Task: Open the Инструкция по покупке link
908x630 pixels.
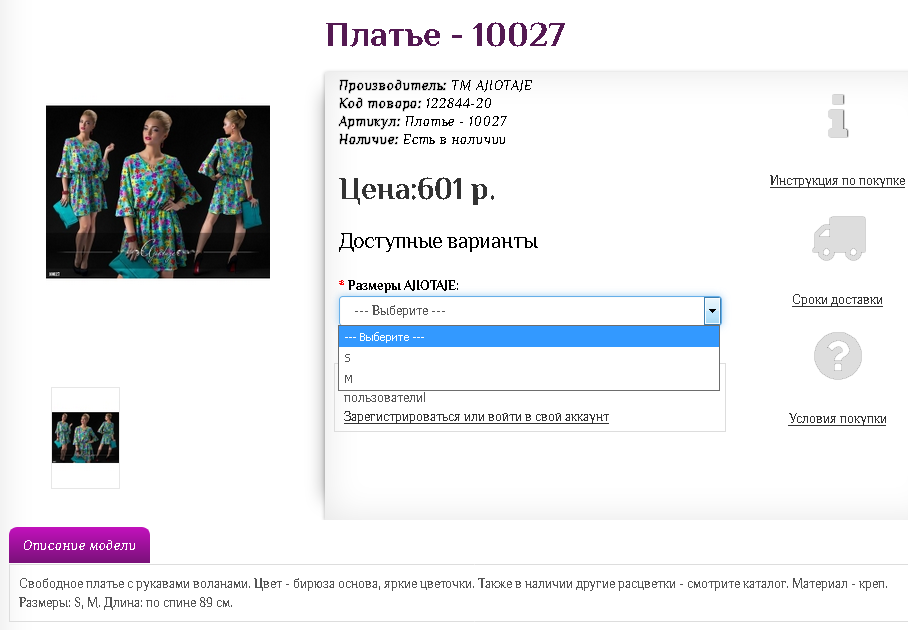Action: [x=837, y=181]
